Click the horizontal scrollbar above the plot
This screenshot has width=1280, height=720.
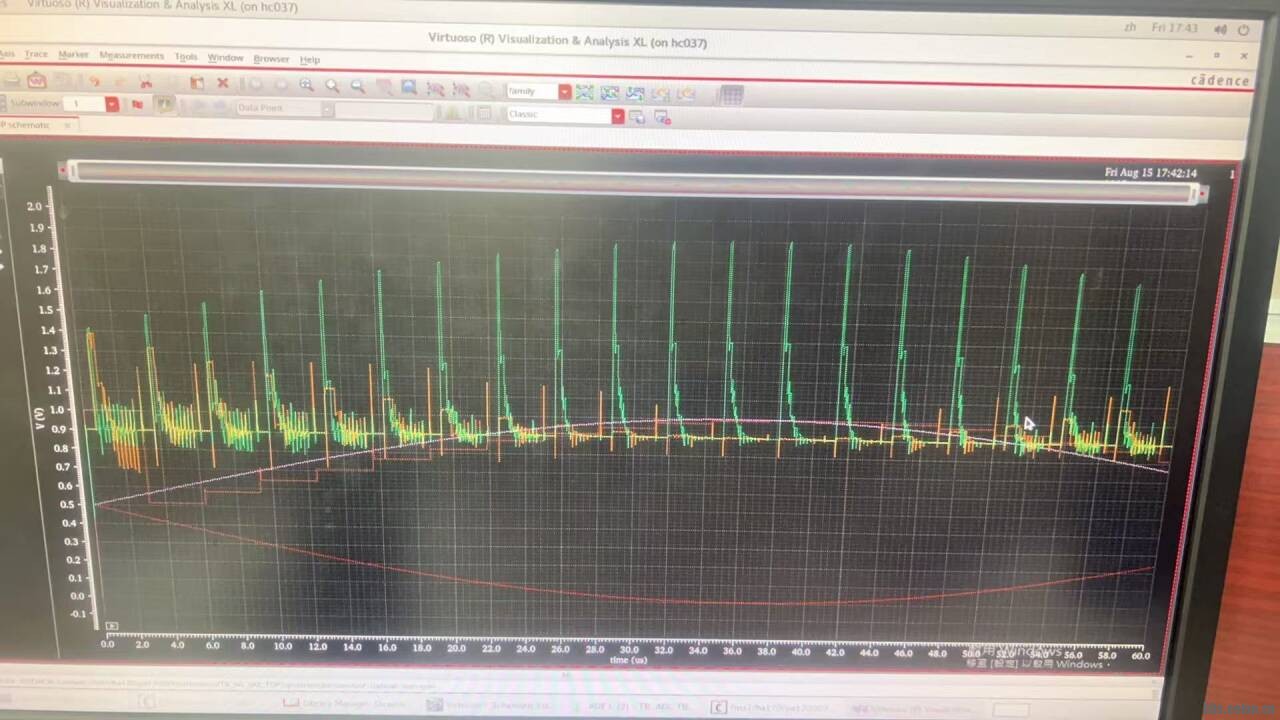[x=632, y=183]
